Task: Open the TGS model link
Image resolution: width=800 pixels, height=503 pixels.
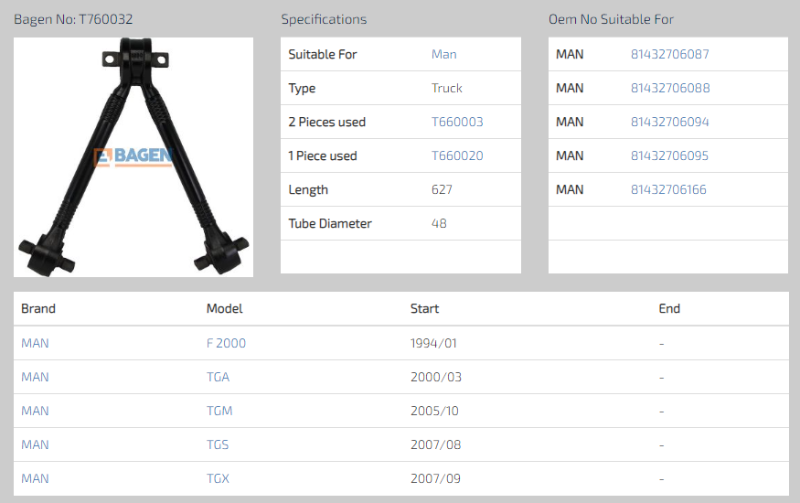Action: (x=217, y=445)
